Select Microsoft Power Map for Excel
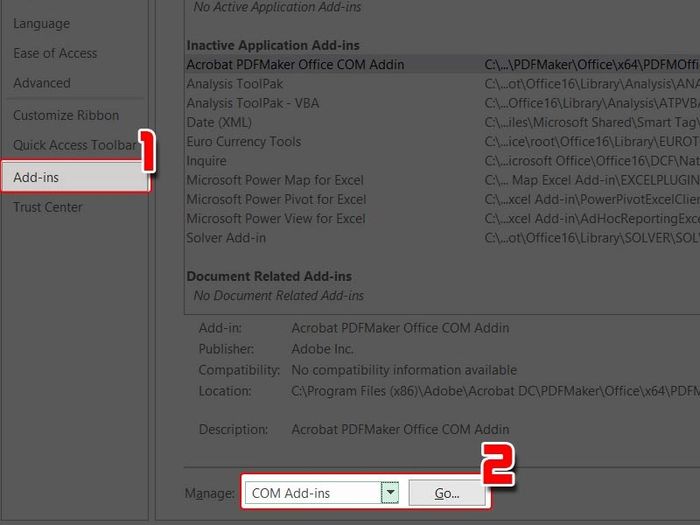 point(275,180)
